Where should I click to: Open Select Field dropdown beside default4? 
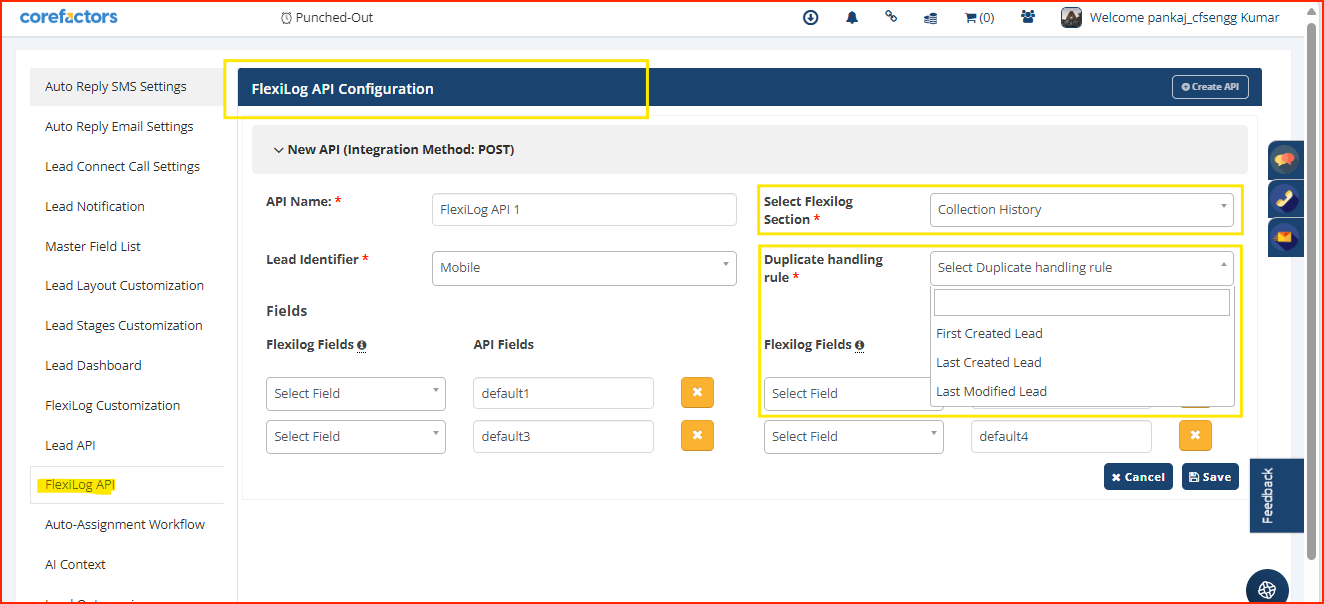[853, 437]
